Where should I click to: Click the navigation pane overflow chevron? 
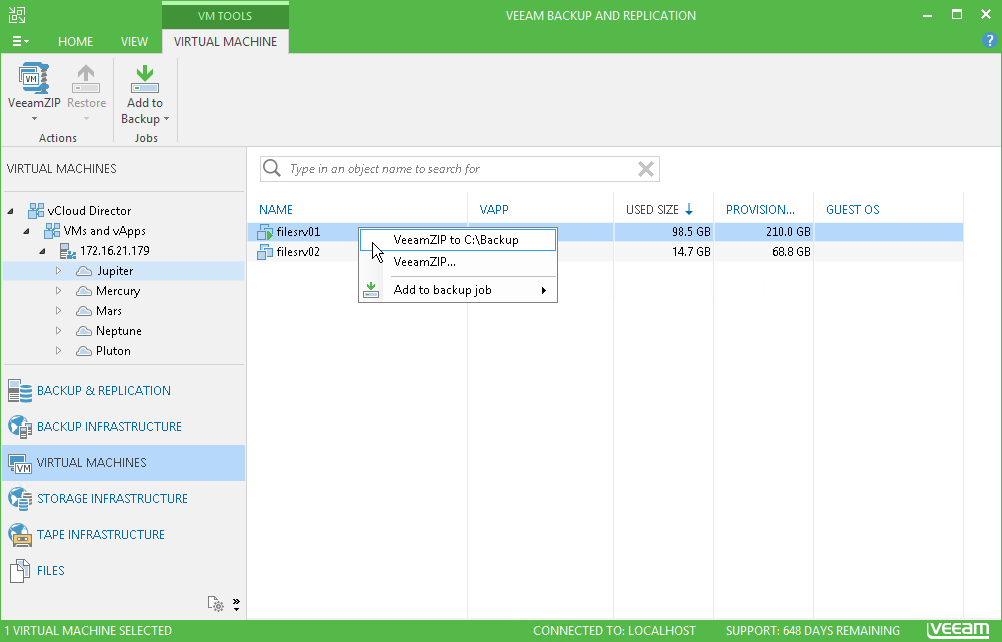click(x=236, y=604)
